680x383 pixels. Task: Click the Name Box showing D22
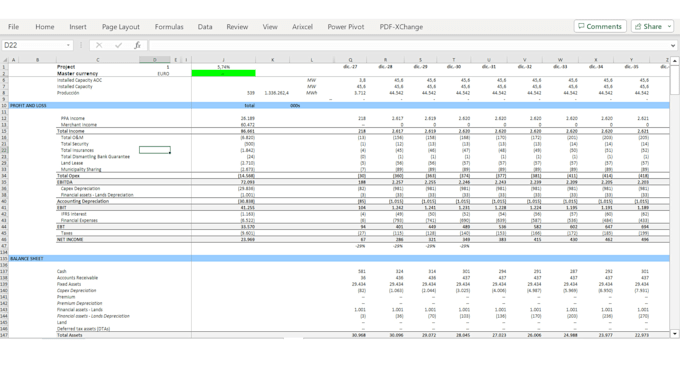tap(33, 45)
